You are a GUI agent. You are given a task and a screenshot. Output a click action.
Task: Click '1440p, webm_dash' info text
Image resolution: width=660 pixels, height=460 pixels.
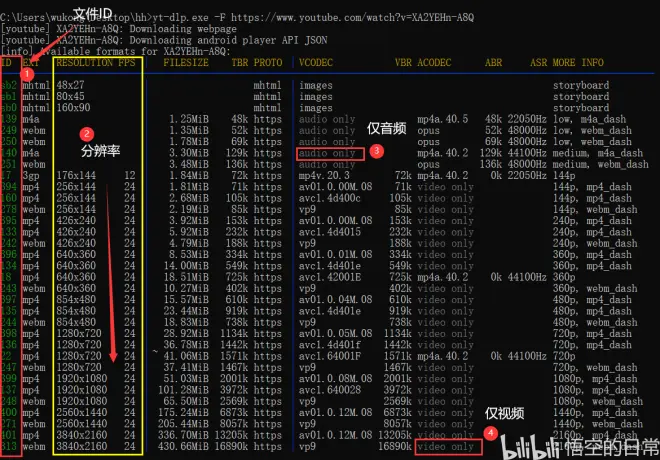pos(598,424)
